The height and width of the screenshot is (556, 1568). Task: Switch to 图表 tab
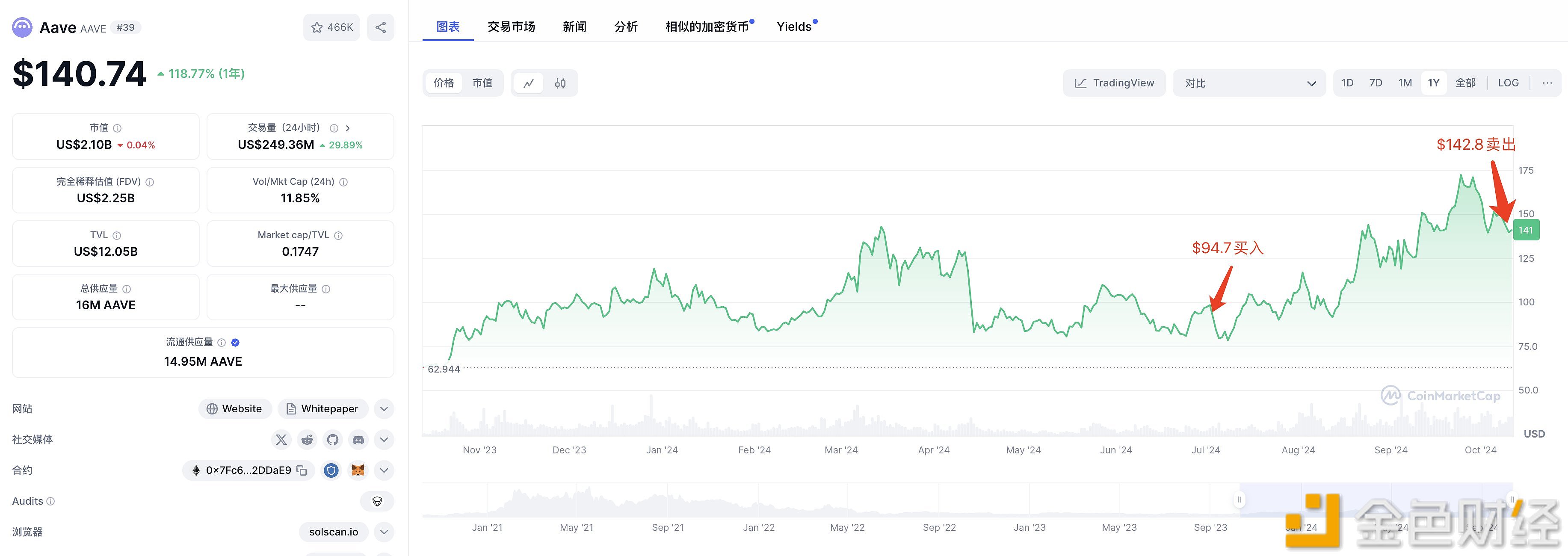click(x=448, y=27)
